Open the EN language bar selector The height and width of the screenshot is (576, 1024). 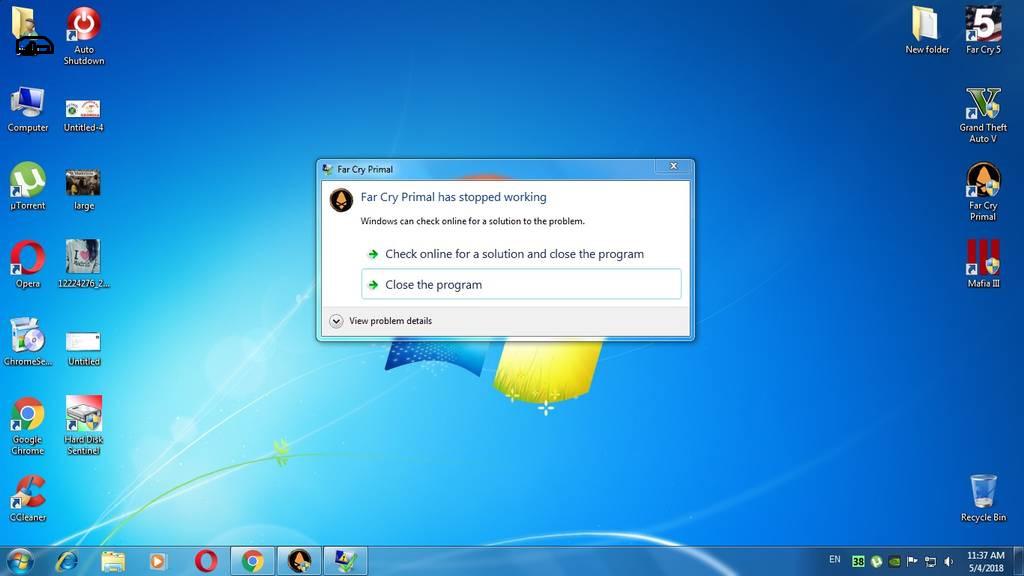835,560
